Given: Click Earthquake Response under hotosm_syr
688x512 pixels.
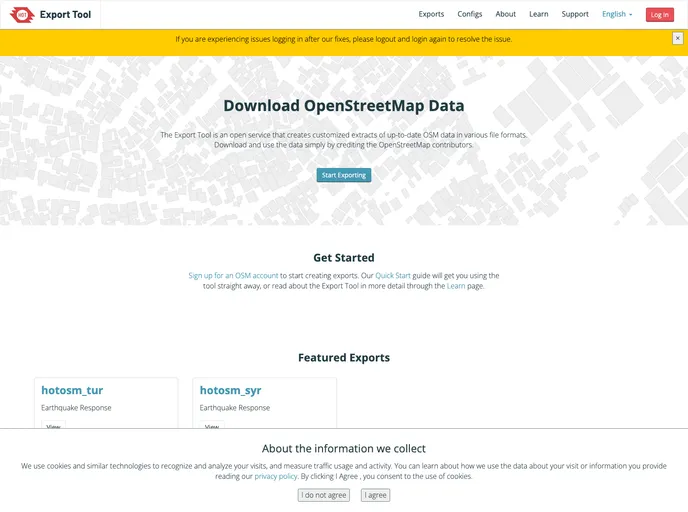Looking at the screenshot, I should point(235,408).
